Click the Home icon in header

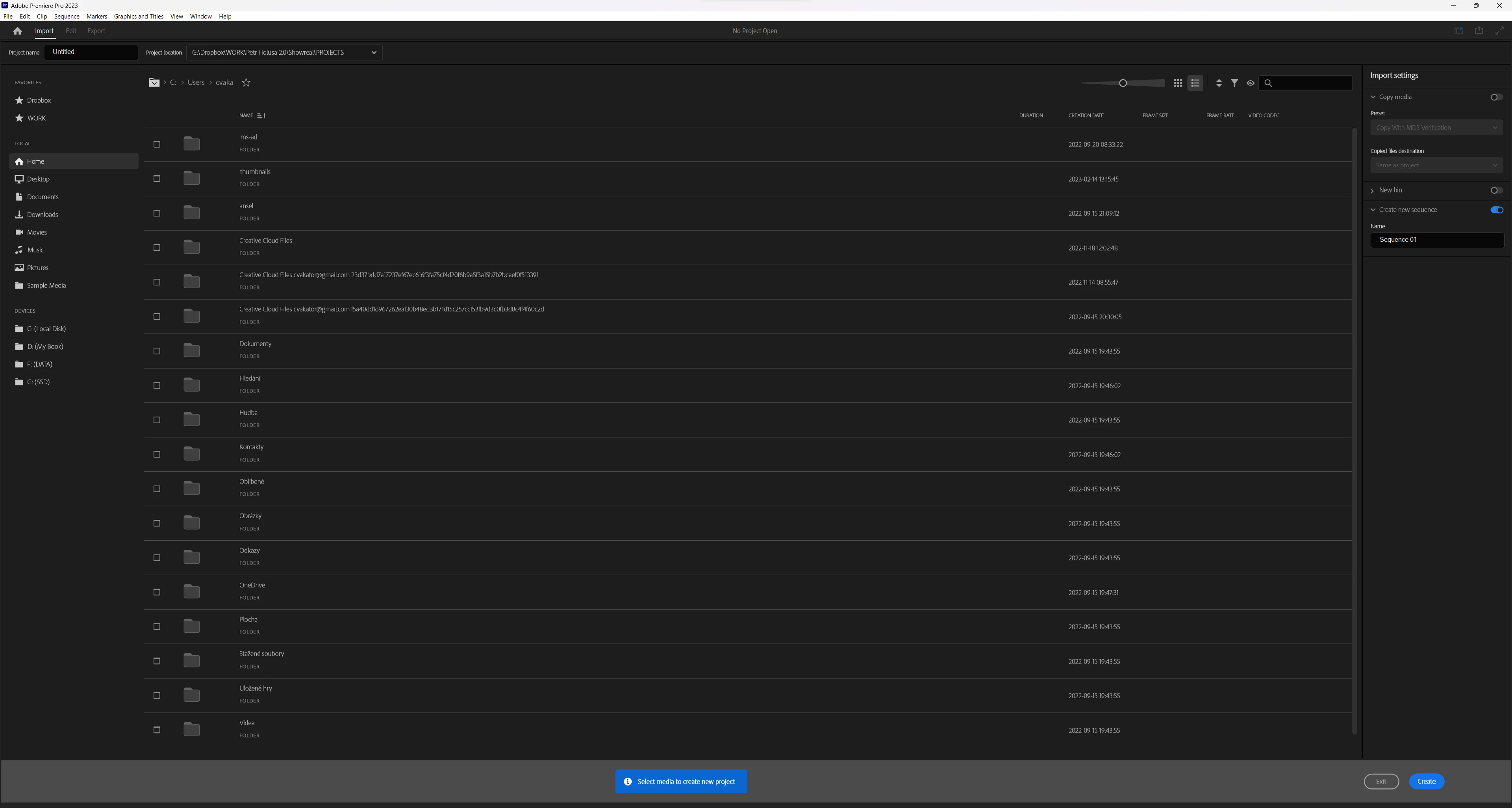pos(17,31)
